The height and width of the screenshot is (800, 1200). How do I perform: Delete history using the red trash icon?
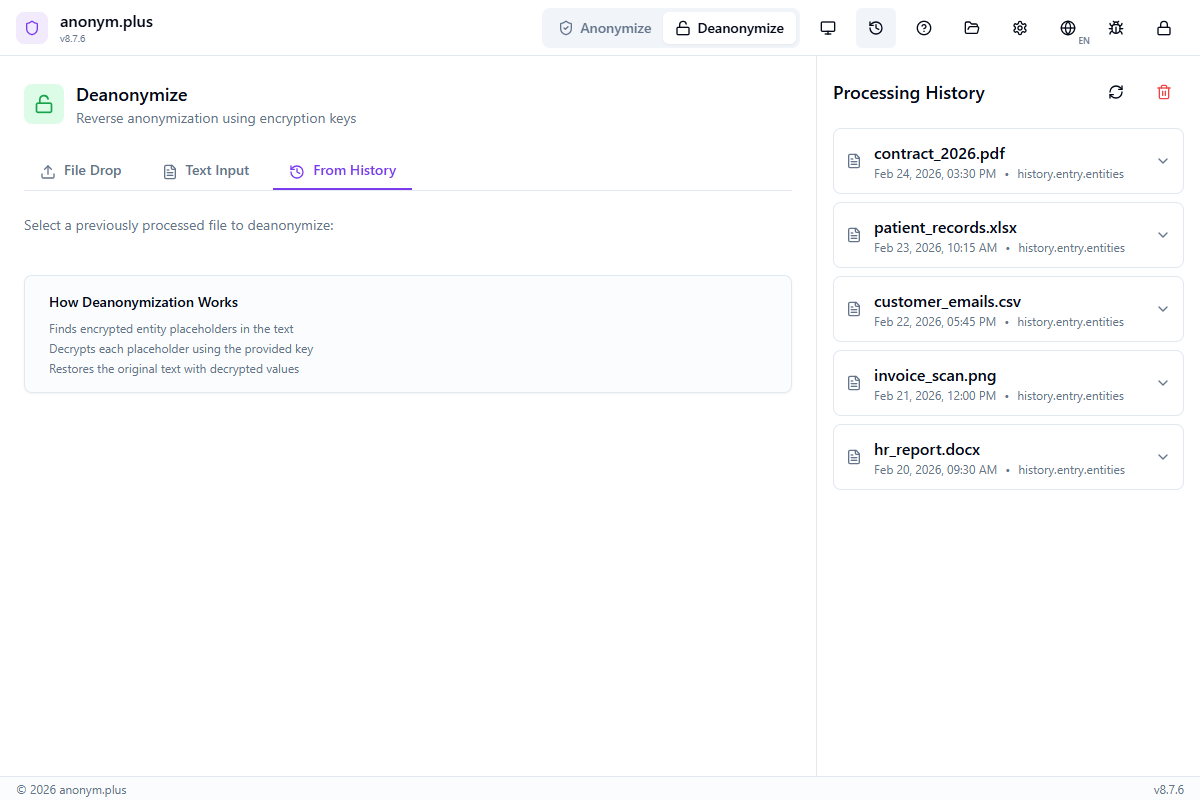1164,92
